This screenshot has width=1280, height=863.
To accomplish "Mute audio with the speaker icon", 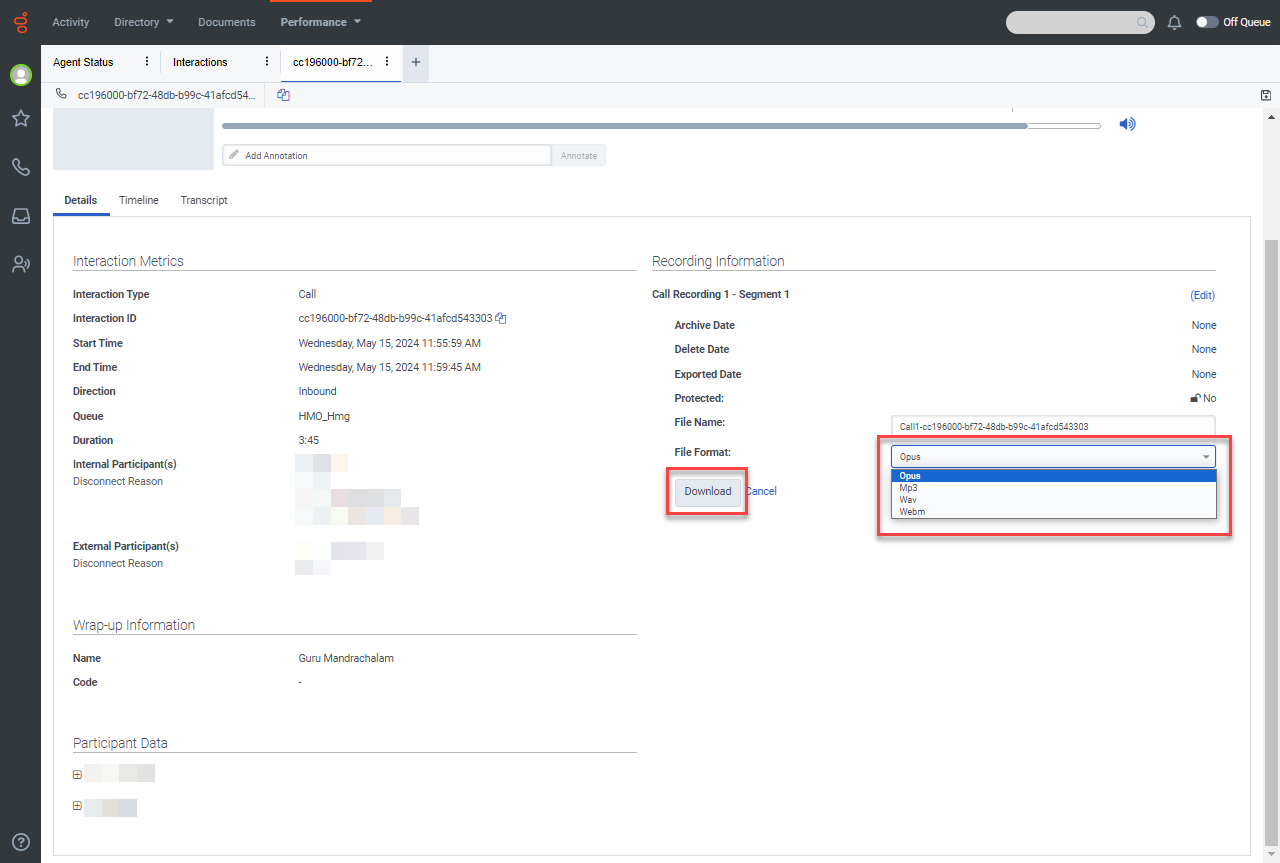I will [1127, 124].
